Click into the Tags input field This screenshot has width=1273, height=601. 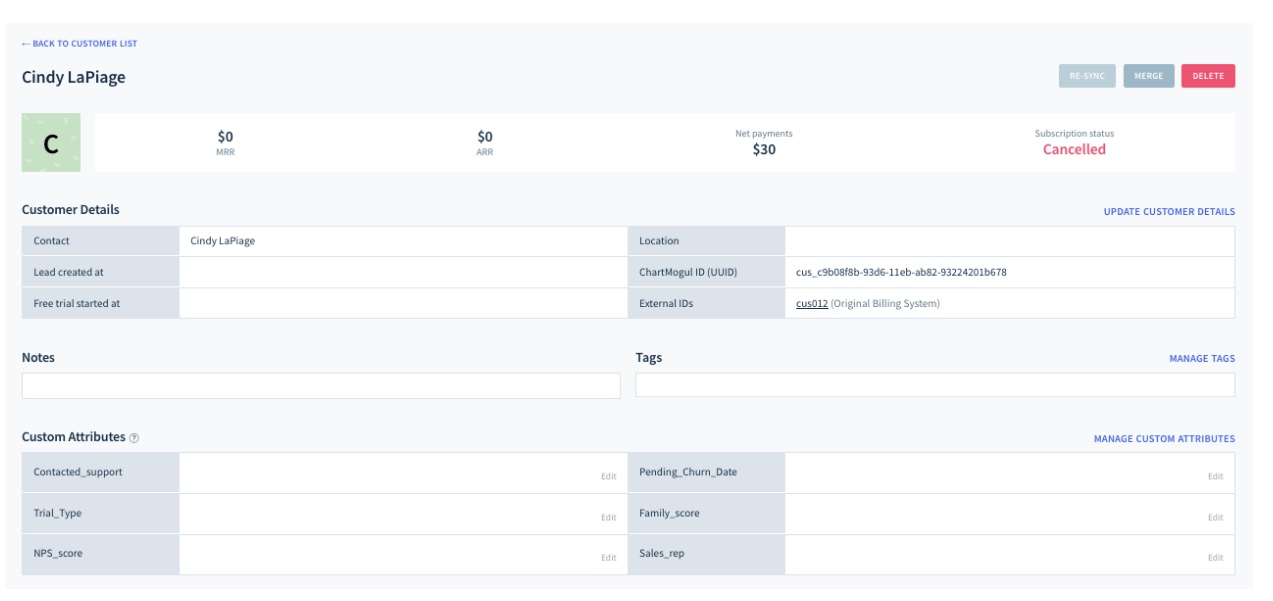935,385
